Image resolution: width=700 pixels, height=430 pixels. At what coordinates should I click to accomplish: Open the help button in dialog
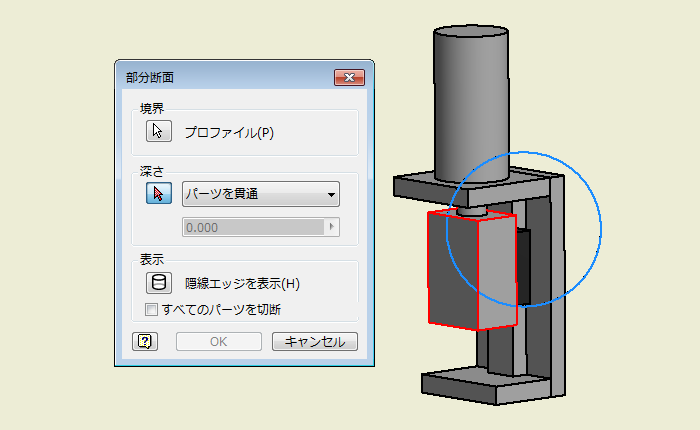[145, 342]
